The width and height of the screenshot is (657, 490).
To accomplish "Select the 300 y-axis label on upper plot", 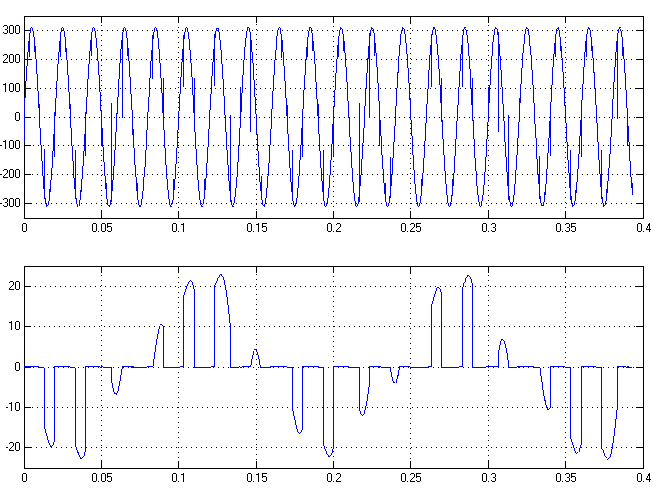I will [11, 30].
